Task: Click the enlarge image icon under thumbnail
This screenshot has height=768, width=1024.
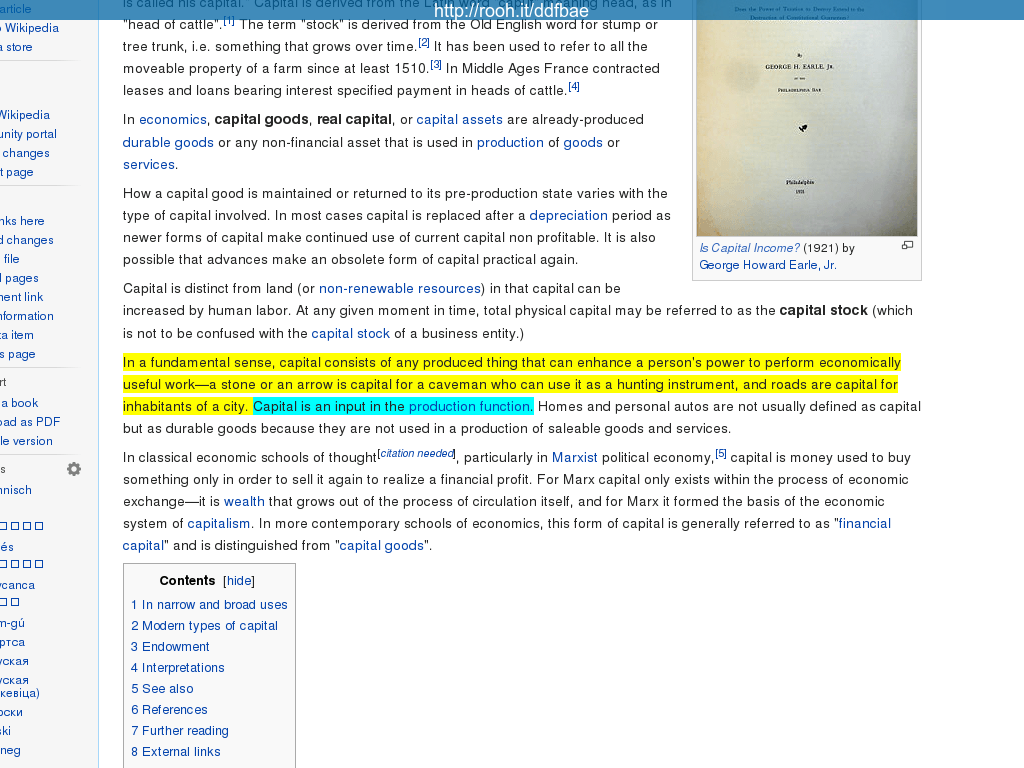Action: point(907,246)
